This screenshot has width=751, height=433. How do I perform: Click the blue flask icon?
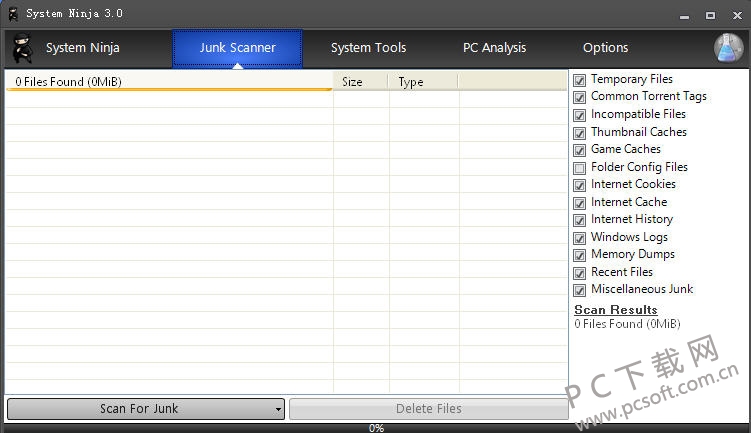pos(728,48)
